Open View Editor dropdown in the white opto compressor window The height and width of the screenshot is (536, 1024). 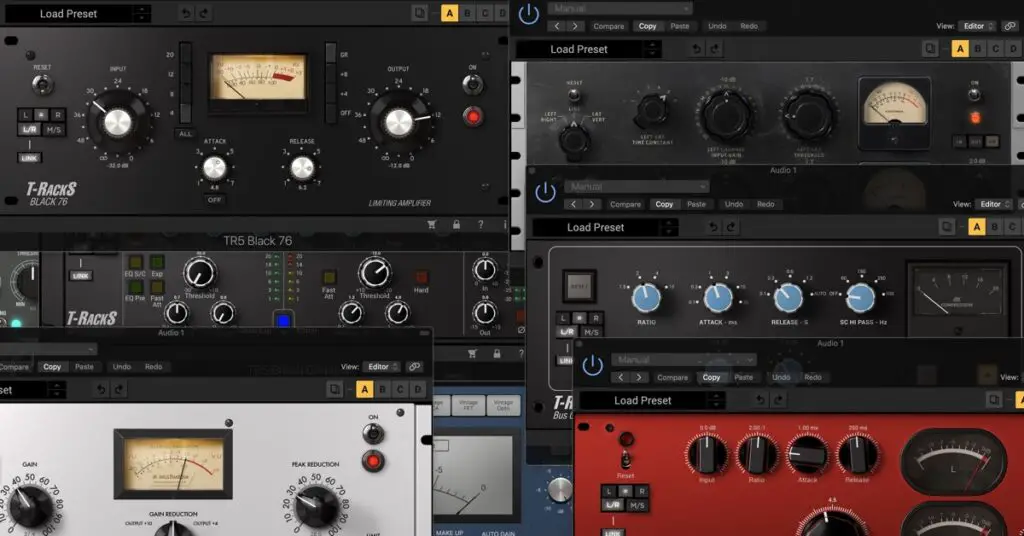tap(383, 367)
